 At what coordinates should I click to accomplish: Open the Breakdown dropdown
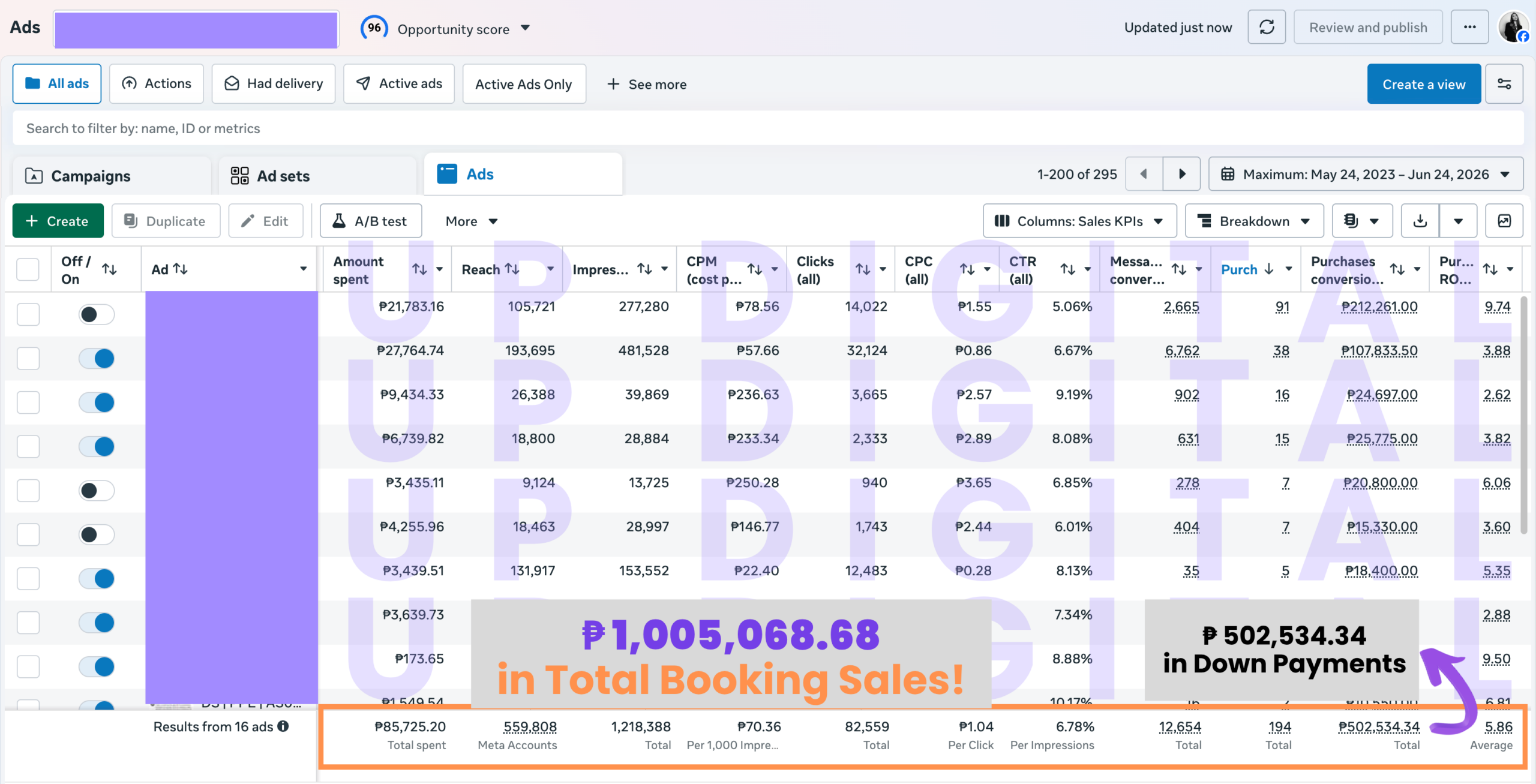1255,221
